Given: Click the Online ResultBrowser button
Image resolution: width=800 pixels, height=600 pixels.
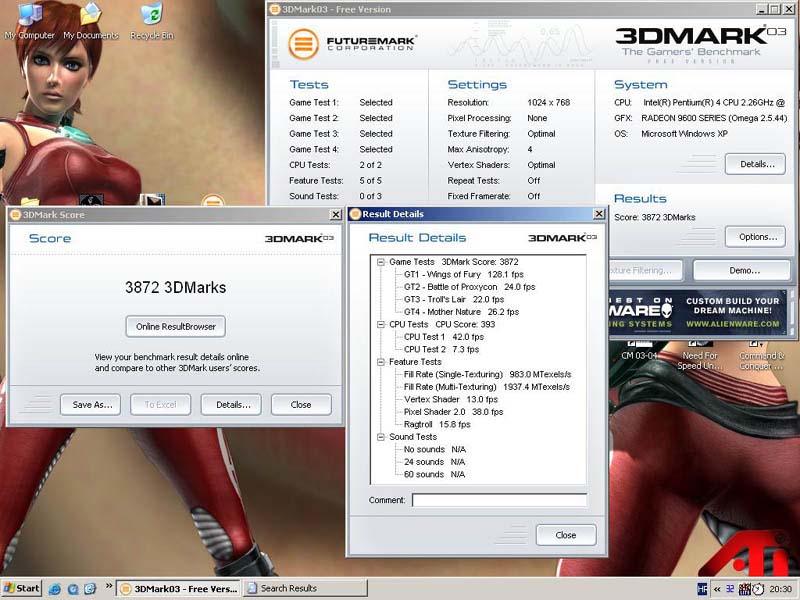Looking at the screenshot, I should [176, 326].
